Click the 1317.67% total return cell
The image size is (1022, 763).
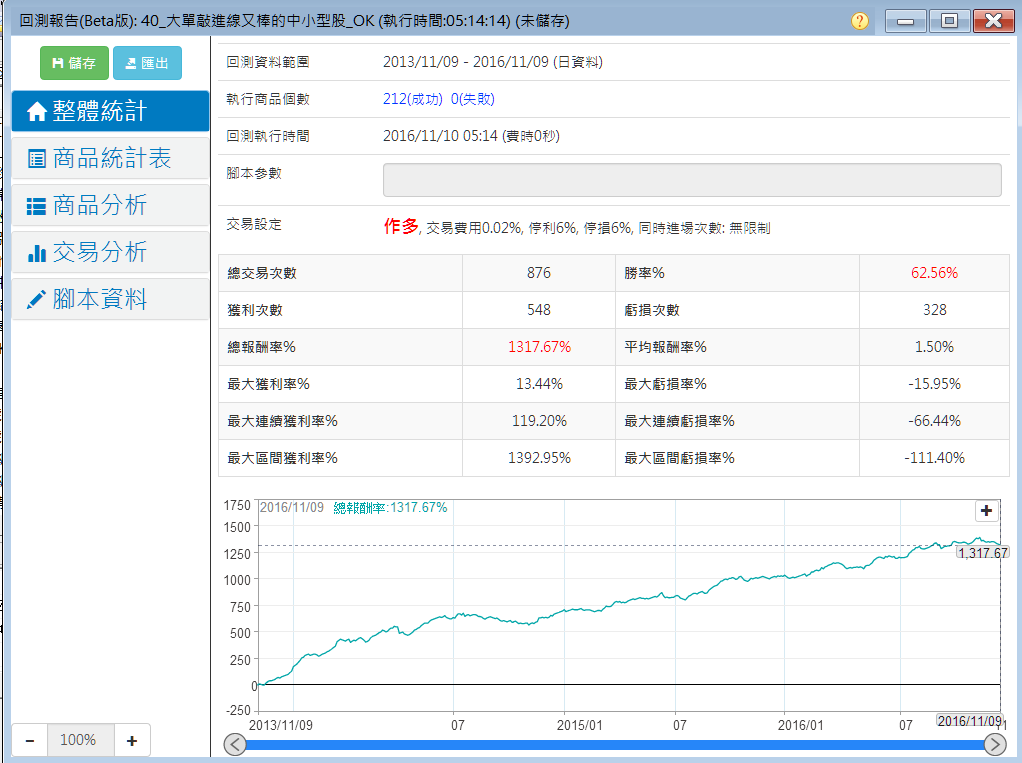point(538,347)
